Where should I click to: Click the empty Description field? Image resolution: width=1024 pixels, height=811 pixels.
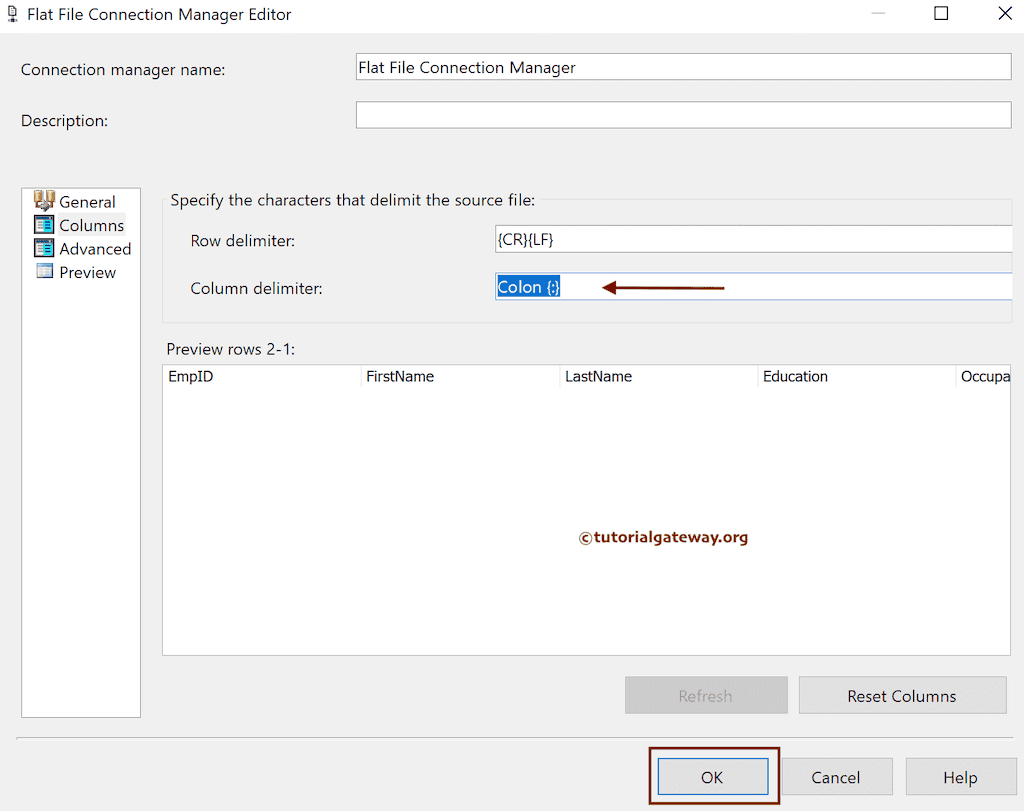click(683, 114)
